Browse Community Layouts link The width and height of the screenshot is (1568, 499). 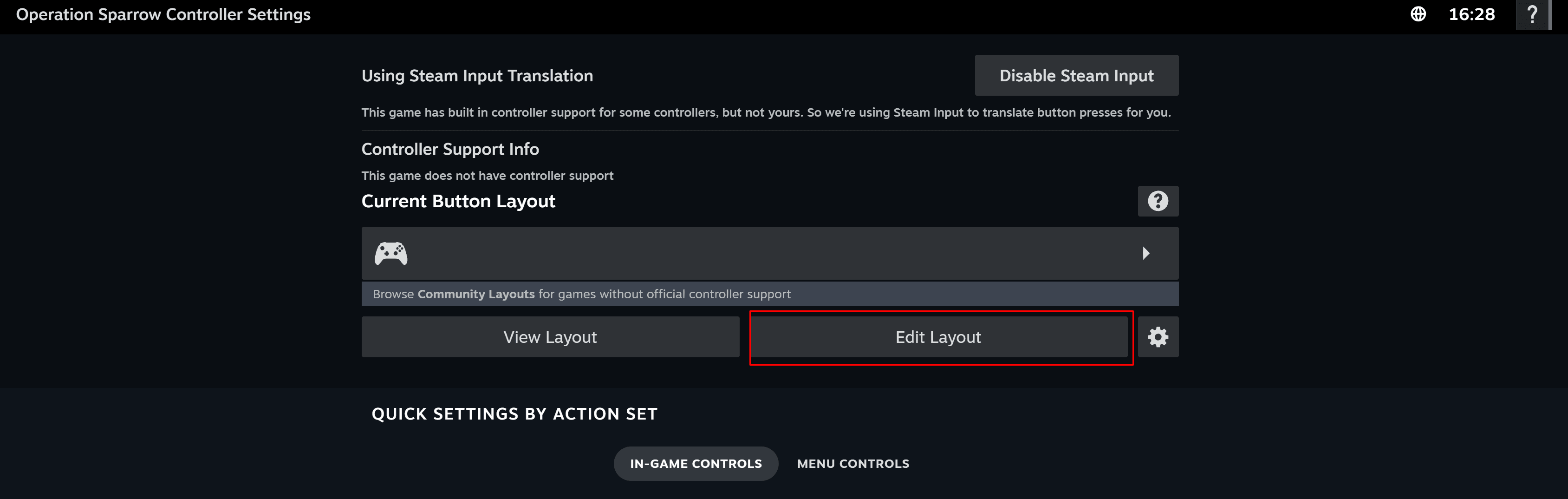(x=475, y=294)
